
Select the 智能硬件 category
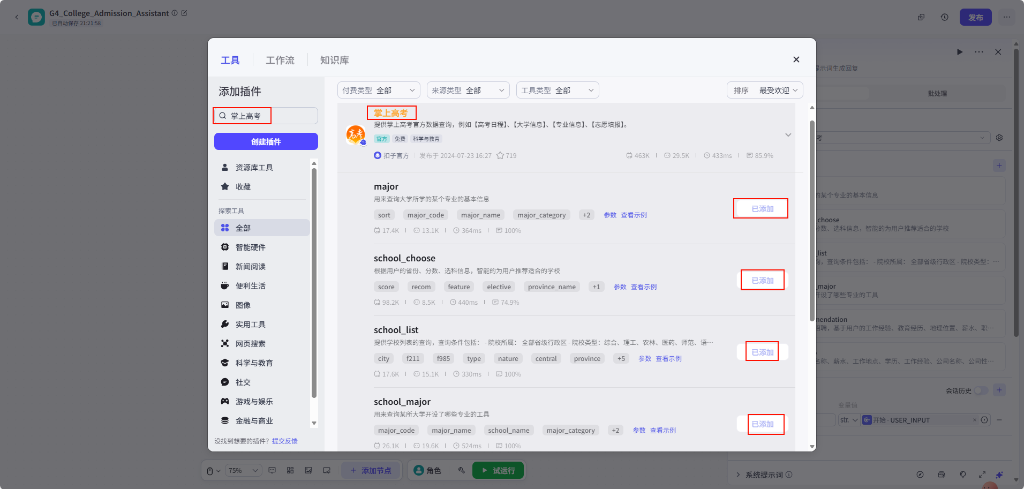[x=262, y=247]
